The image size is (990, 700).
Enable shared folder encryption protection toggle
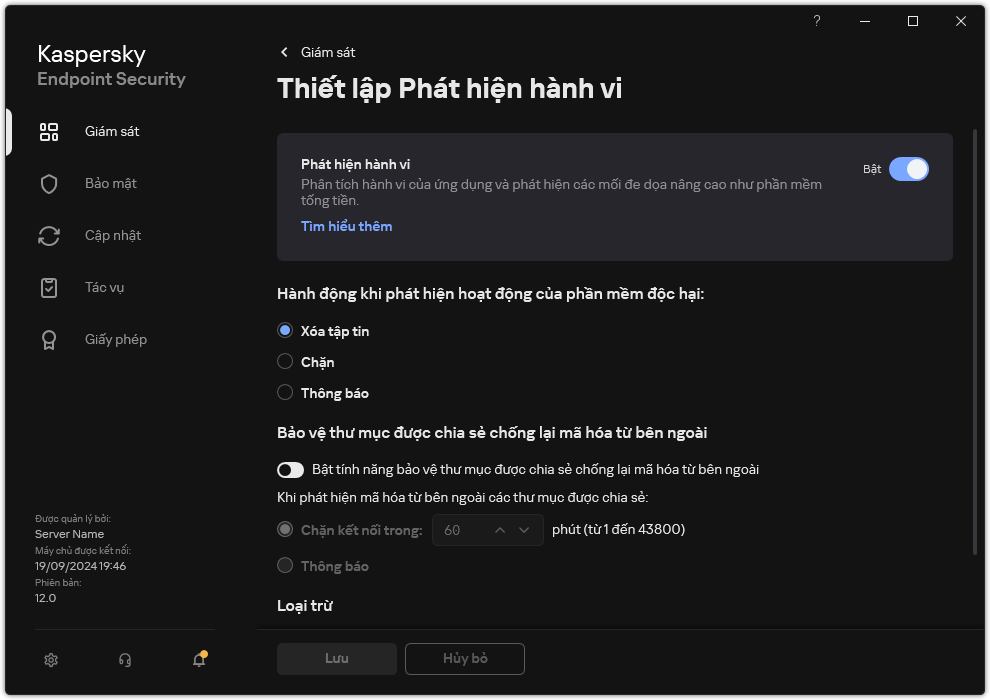pos(291,469)
